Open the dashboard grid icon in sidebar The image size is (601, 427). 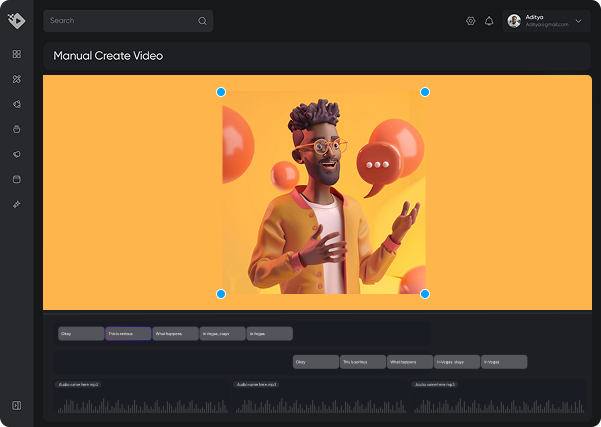click(17, 54)
